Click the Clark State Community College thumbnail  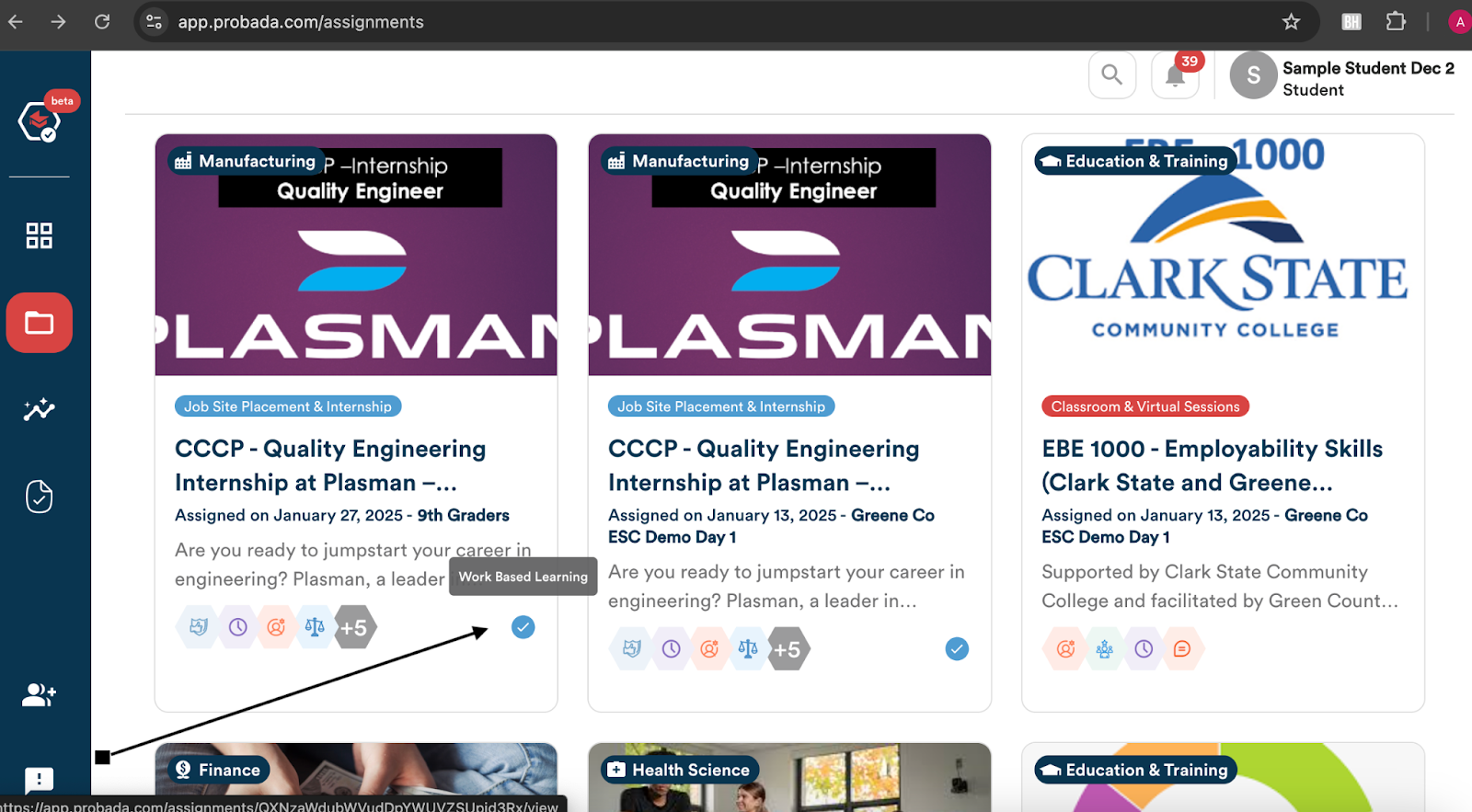click(x=1223, y=255)
